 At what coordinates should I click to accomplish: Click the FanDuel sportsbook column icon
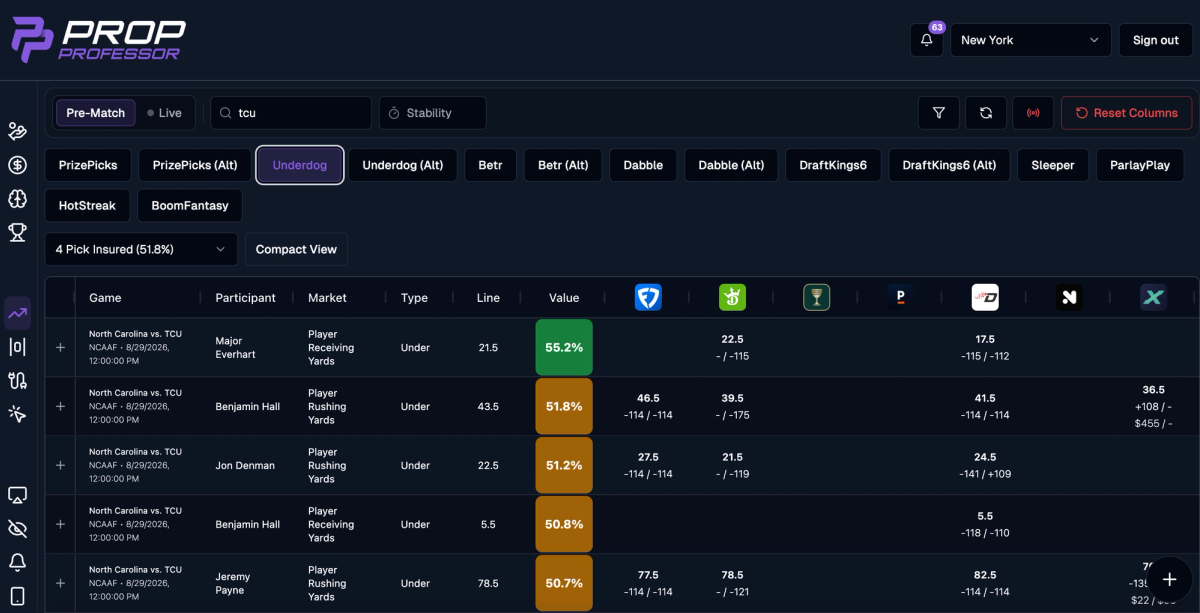(x=648, y=297)
